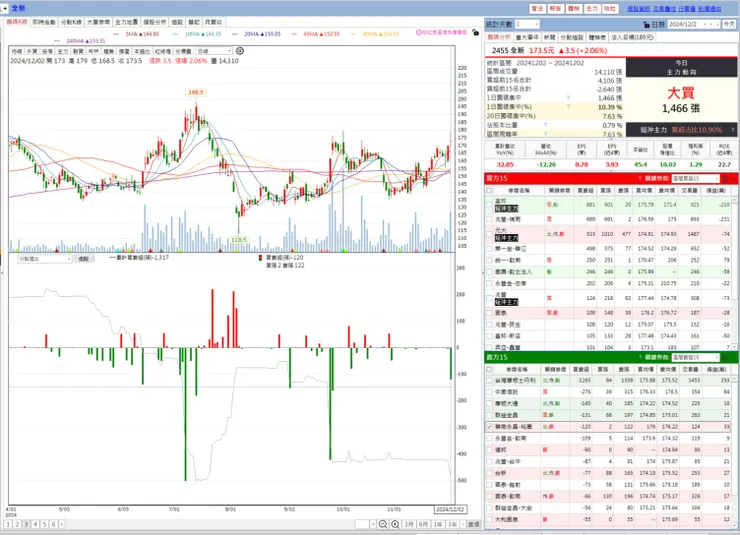Open 關鍵券商 dropdown in 買方15 header
This screenshot has width=740, height=535.
(x=695, y=178)
